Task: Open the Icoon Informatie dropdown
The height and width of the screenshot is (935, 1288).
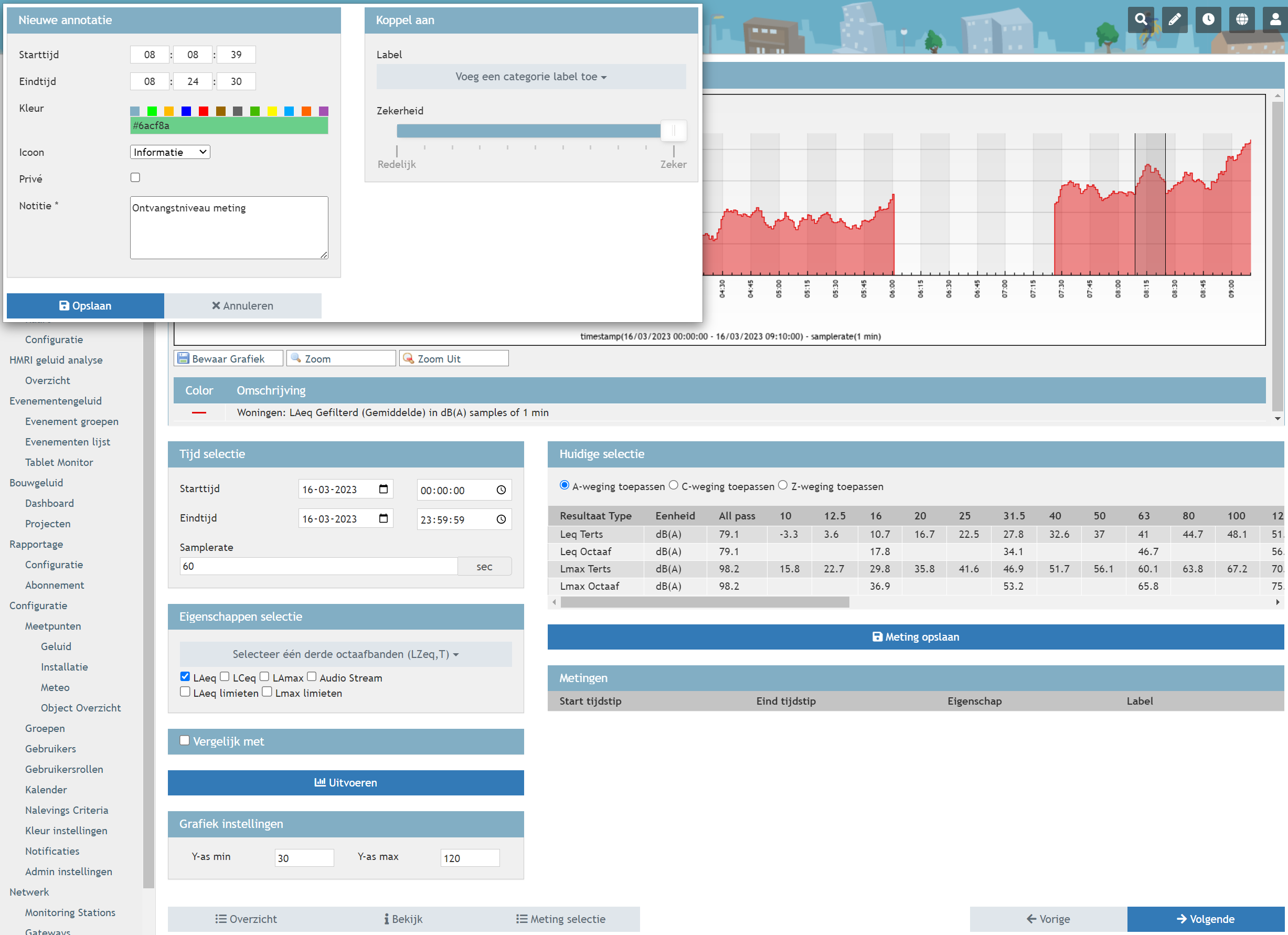Action: (x=170, y=152)
